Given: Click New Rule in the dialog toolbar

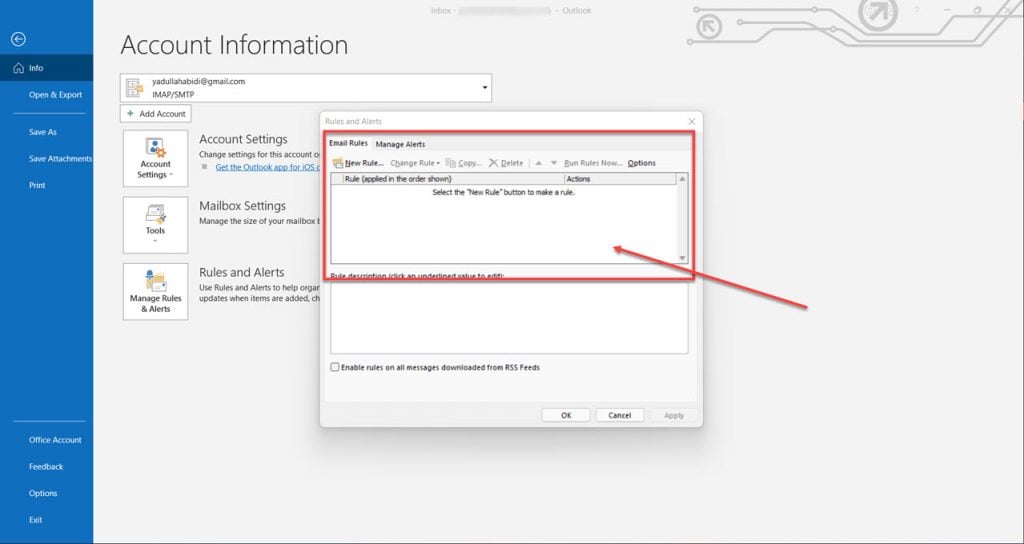Looking at the screenshot, I should (x=359, y=163).
